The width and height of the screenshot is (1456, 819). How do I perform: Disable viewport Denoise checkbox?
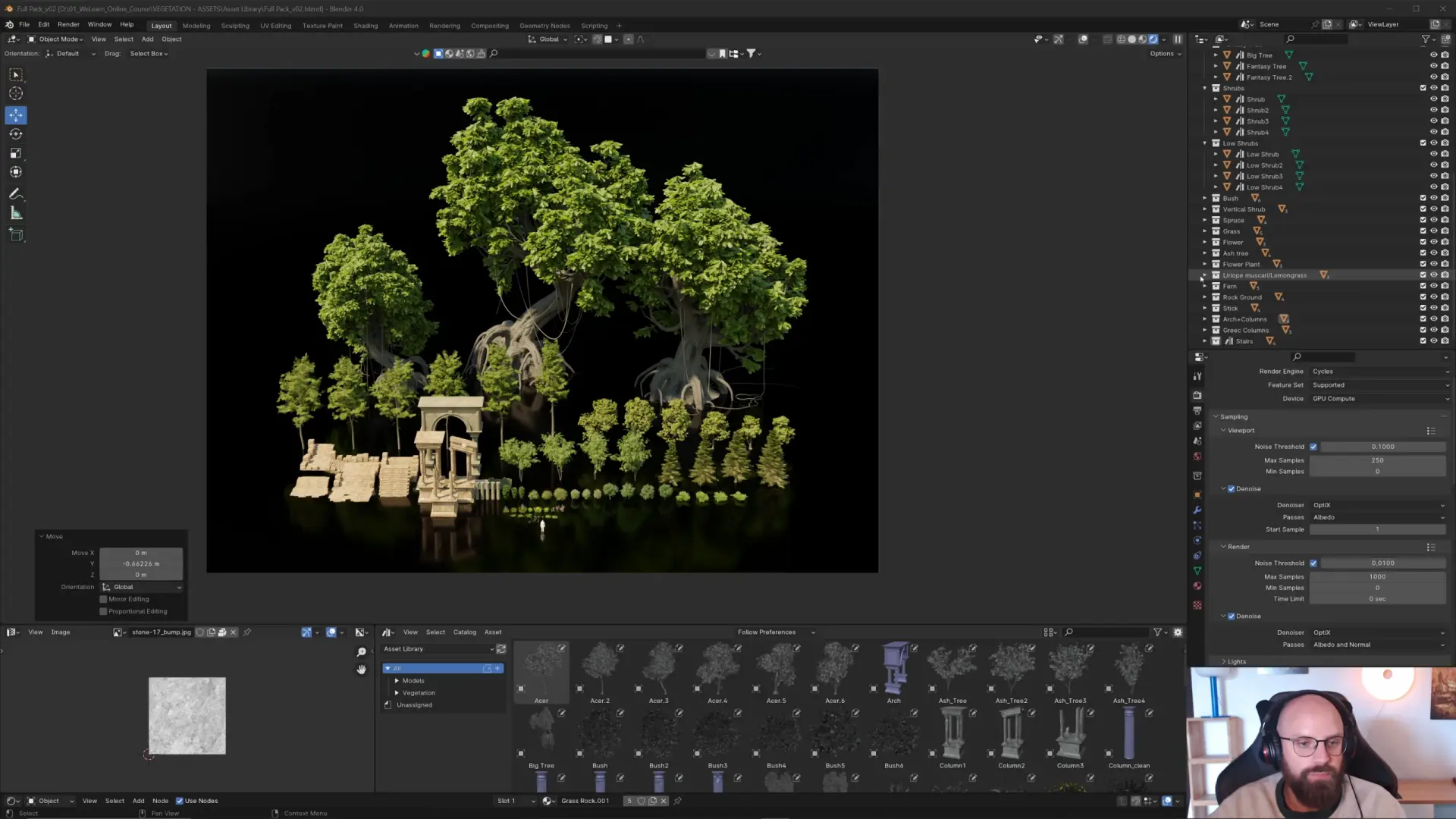point(1232,489)
